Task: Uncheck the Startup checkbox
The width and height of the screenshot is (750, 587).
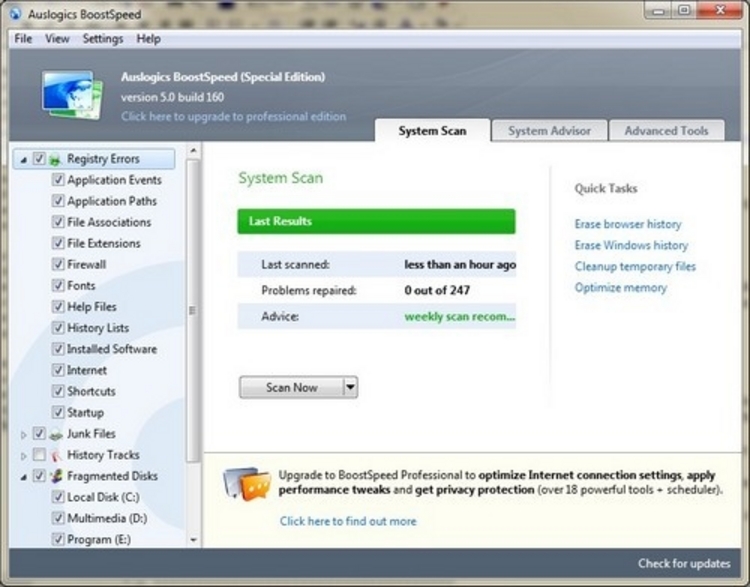Action: [58, 412]
